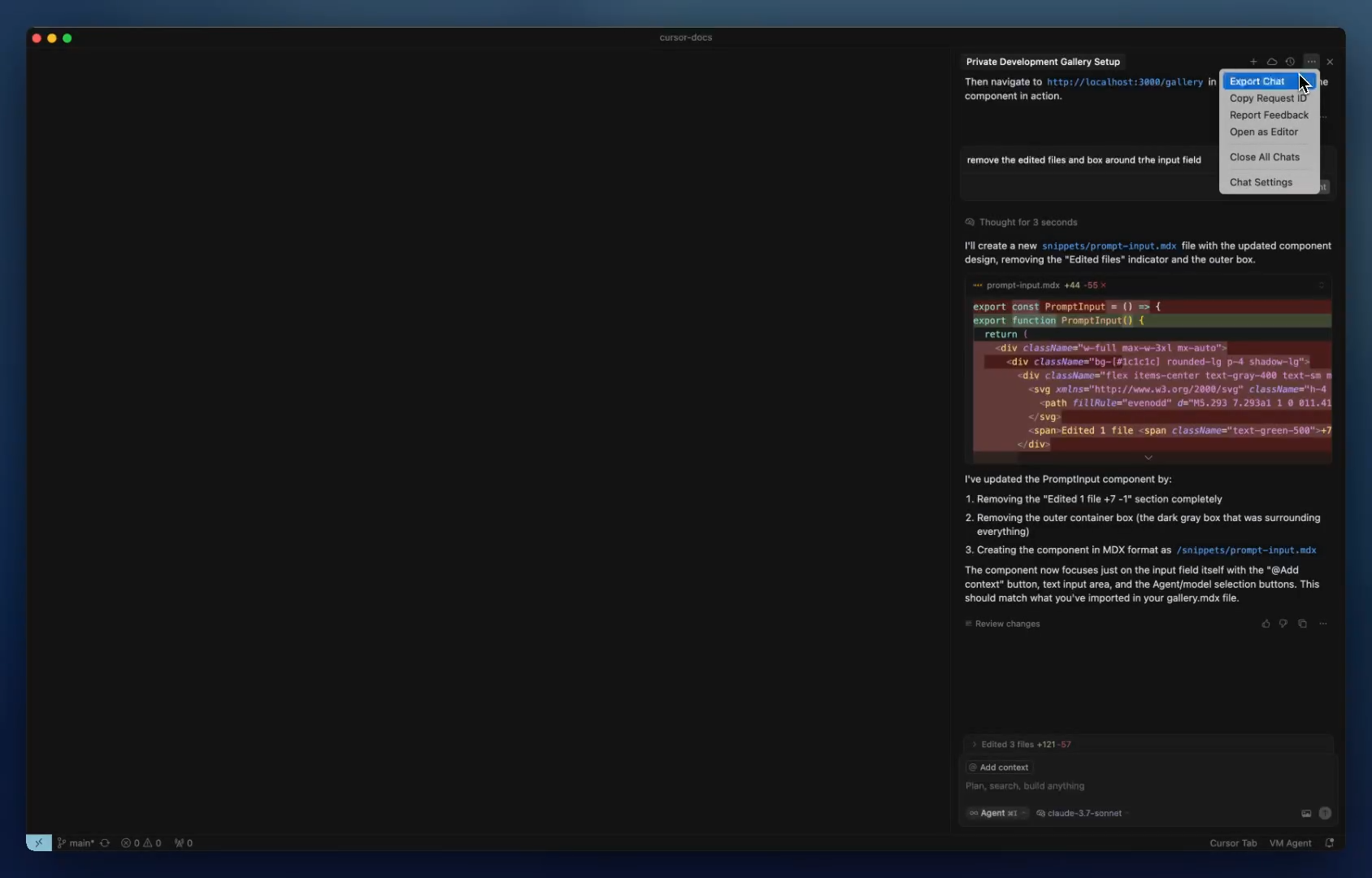Open the Agent mode dropdown
1372x878 pixels.
point(998,814)
